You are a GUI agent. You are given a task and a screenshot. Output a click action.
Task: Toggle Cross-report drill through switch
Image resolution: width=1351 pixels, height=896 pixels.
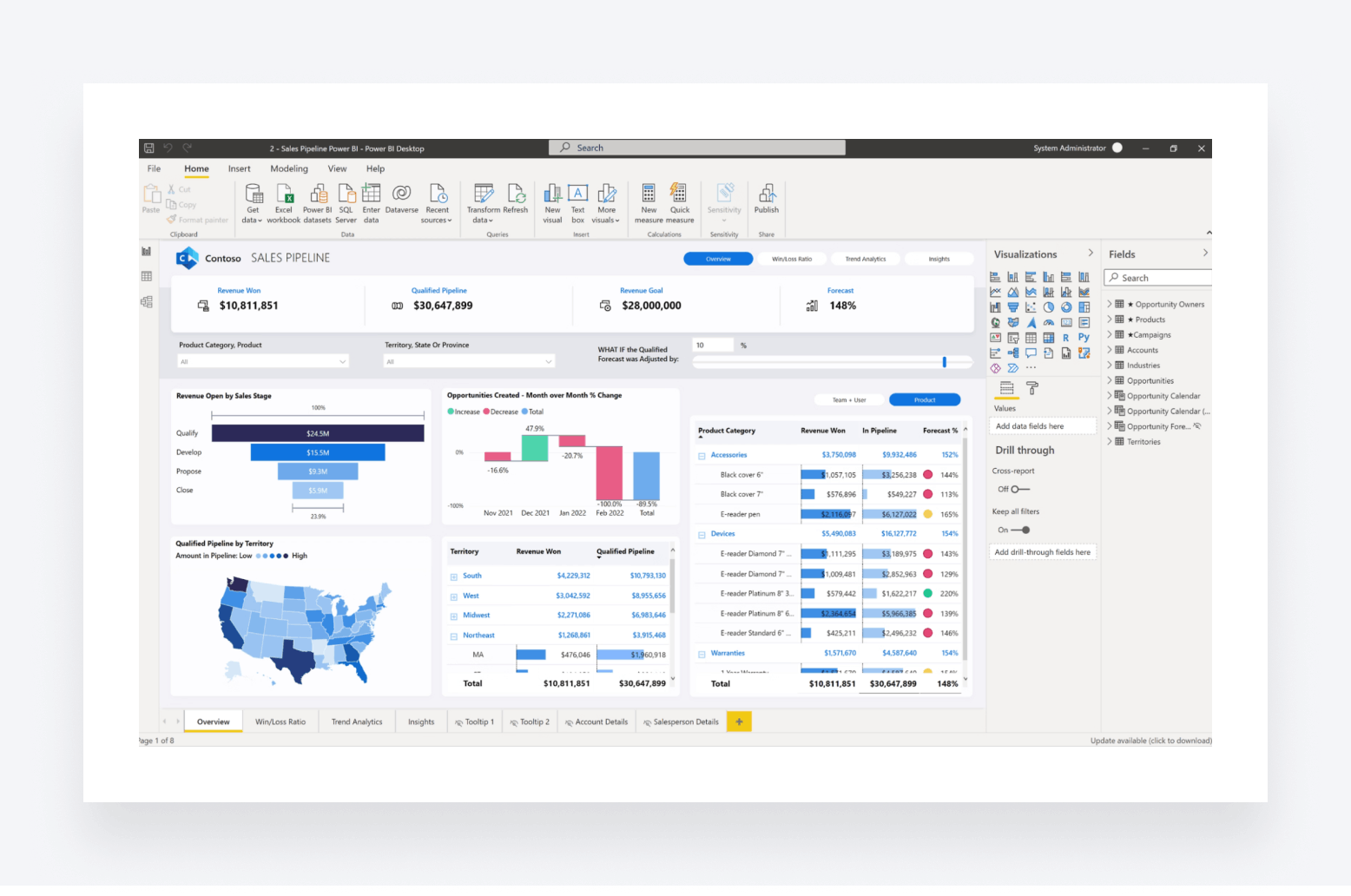click(1020, 490)
